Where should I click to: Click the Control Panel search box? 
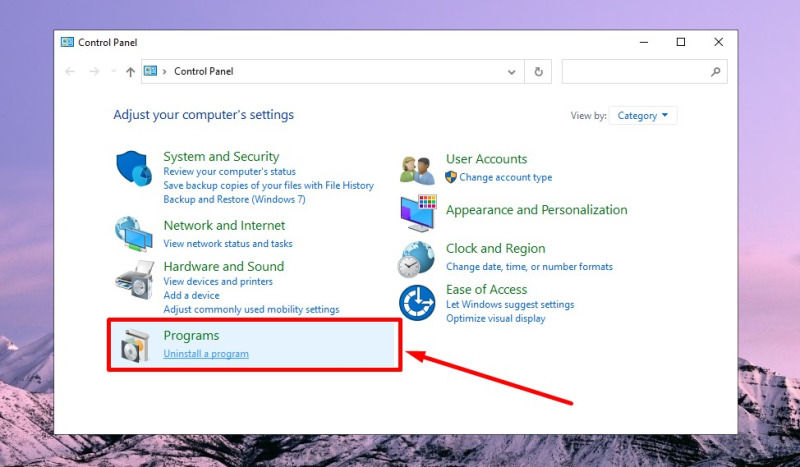point(636,72)
